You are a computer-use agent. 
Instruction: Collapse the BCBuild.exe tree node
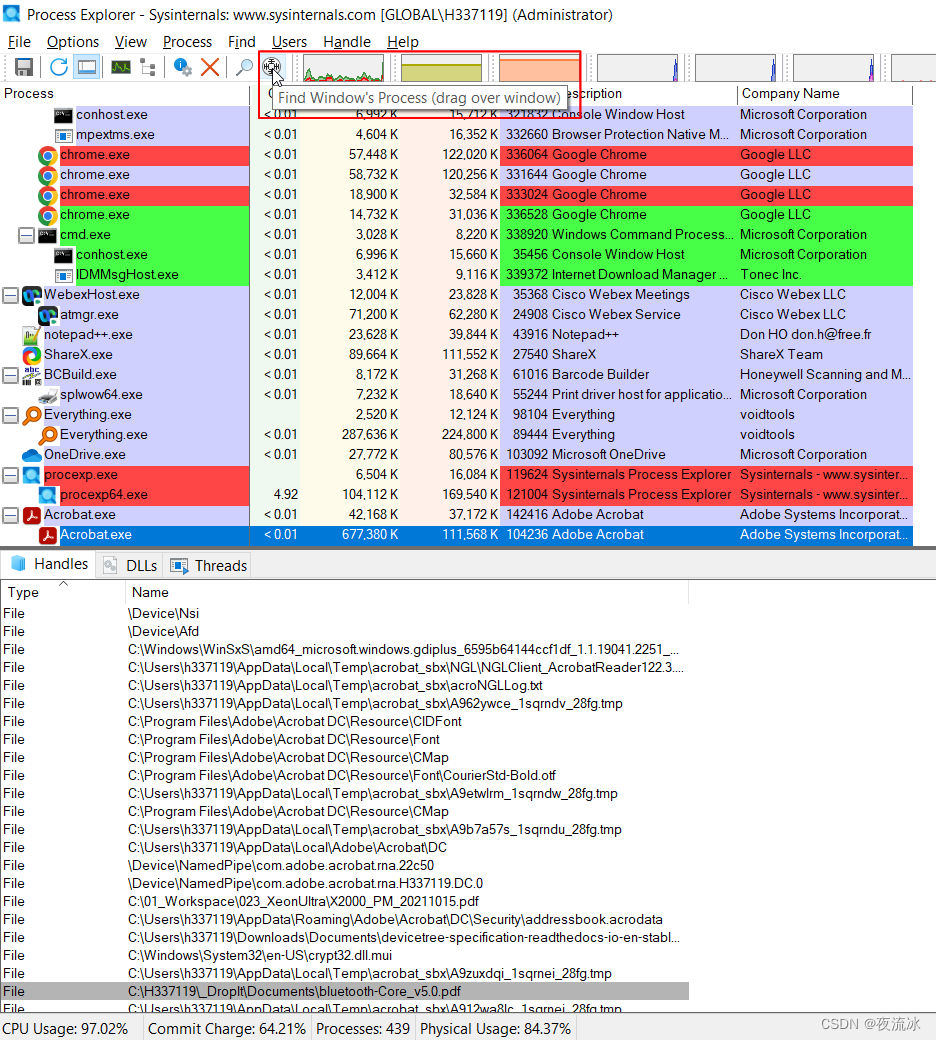[10, 375]
